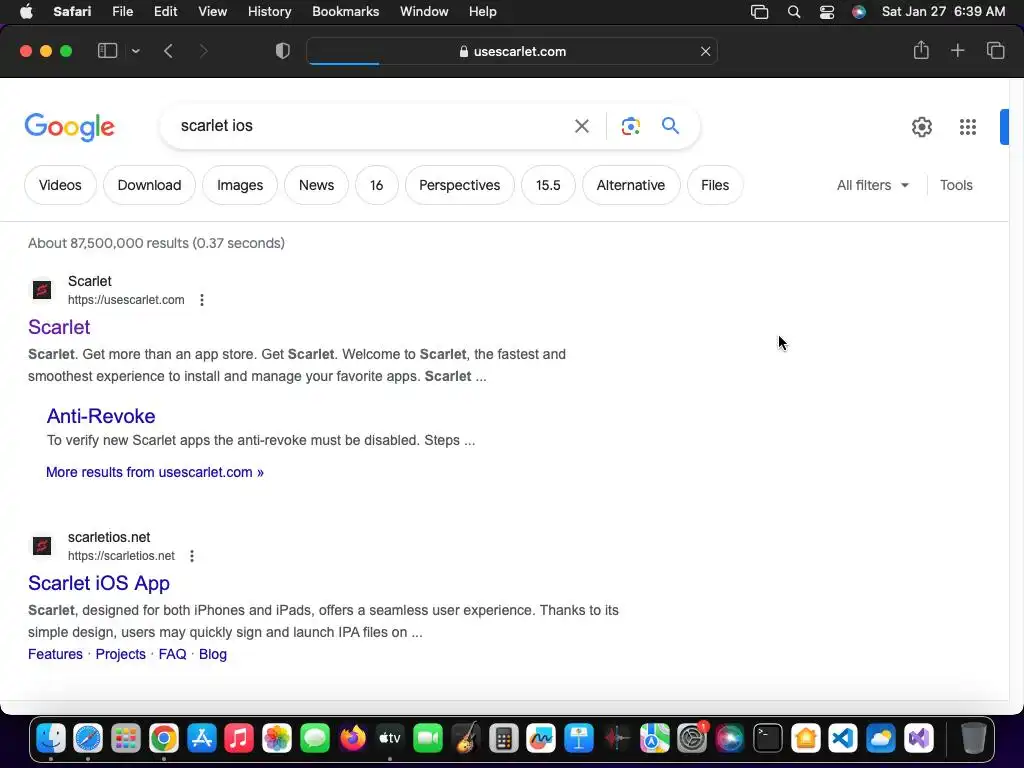Open the Scarlet iOS App result
The image size is (1024, 768).
tap(99, 583)
